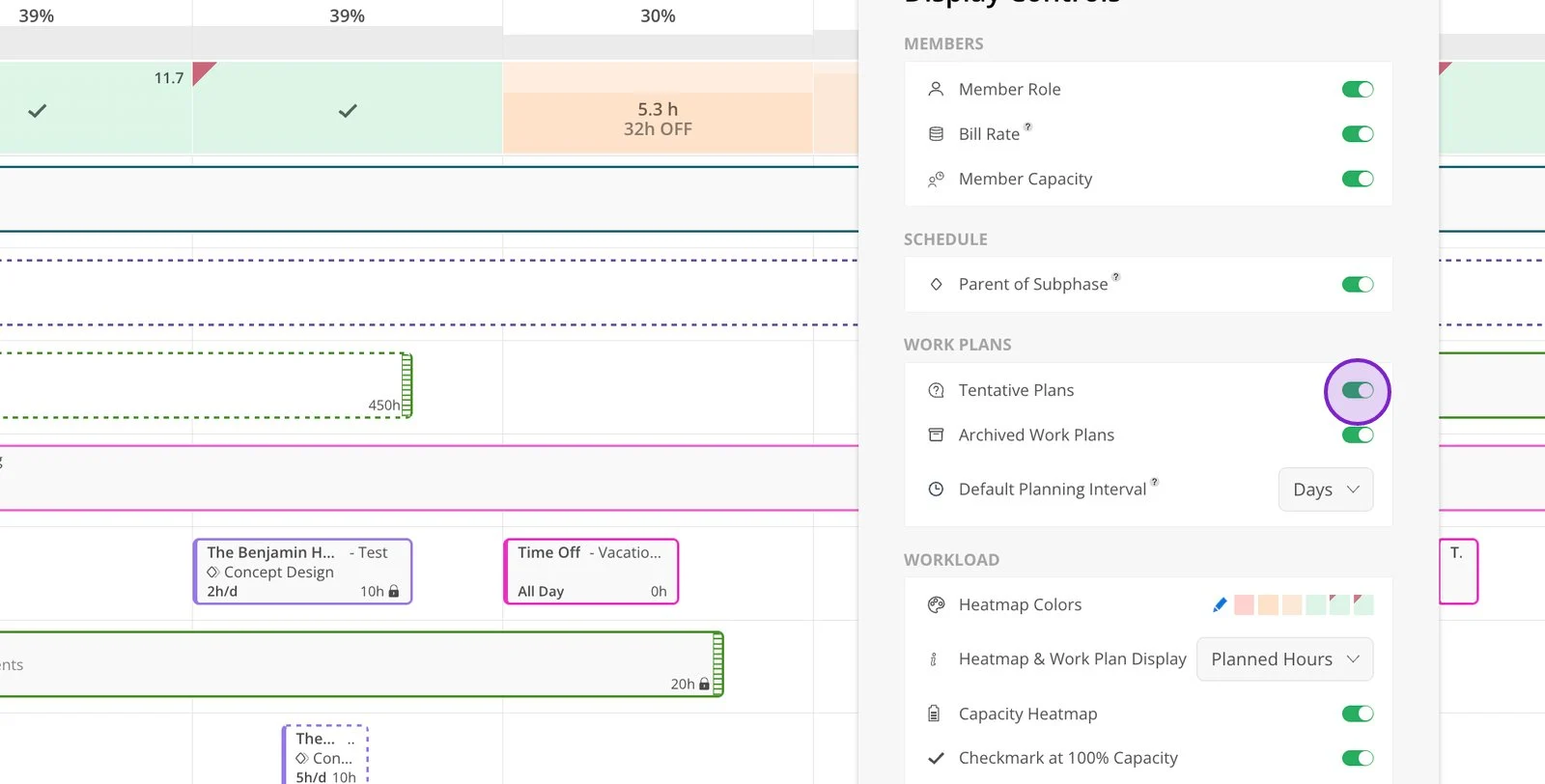1545x784 pixels.
Task: Click the Bill Rate help question mark
Action: [1027, 126]
